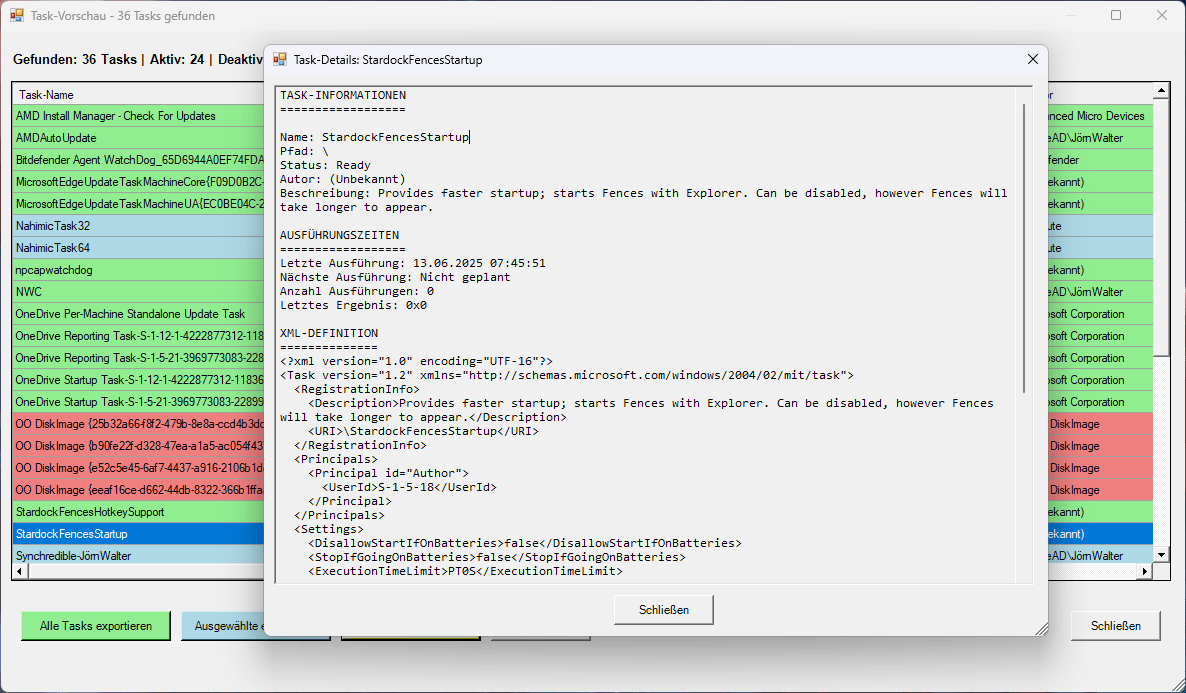This screenshot has width=1186, height=693.
Task: Click the Alle Tasks exportieren button
Action: click(x=96, y=626)
